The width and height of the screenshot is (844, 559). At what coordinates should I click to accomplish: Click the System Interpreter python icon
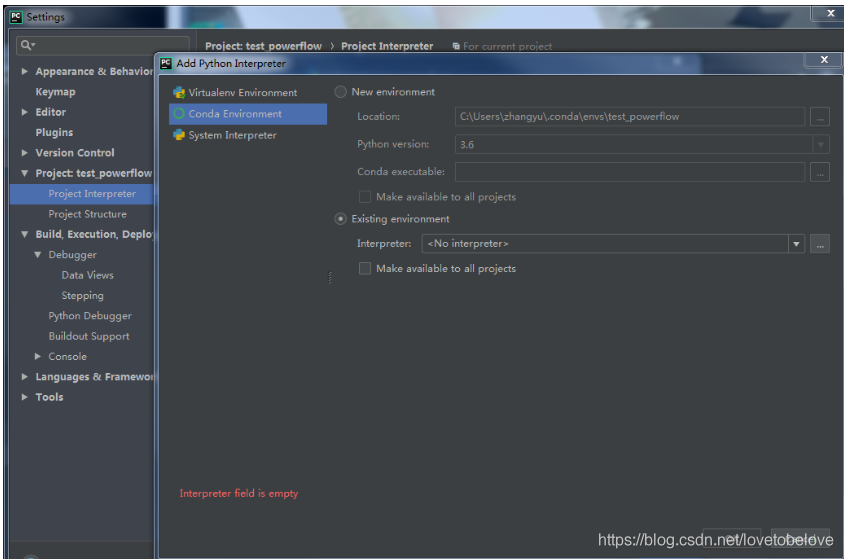(179, 135)
